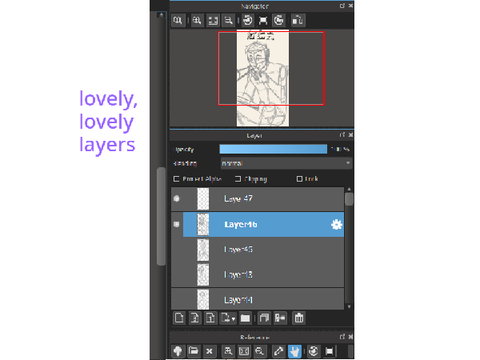Fit canvas to window in Navigator toolbar
480x360 pixels.
tap(213, 21)
